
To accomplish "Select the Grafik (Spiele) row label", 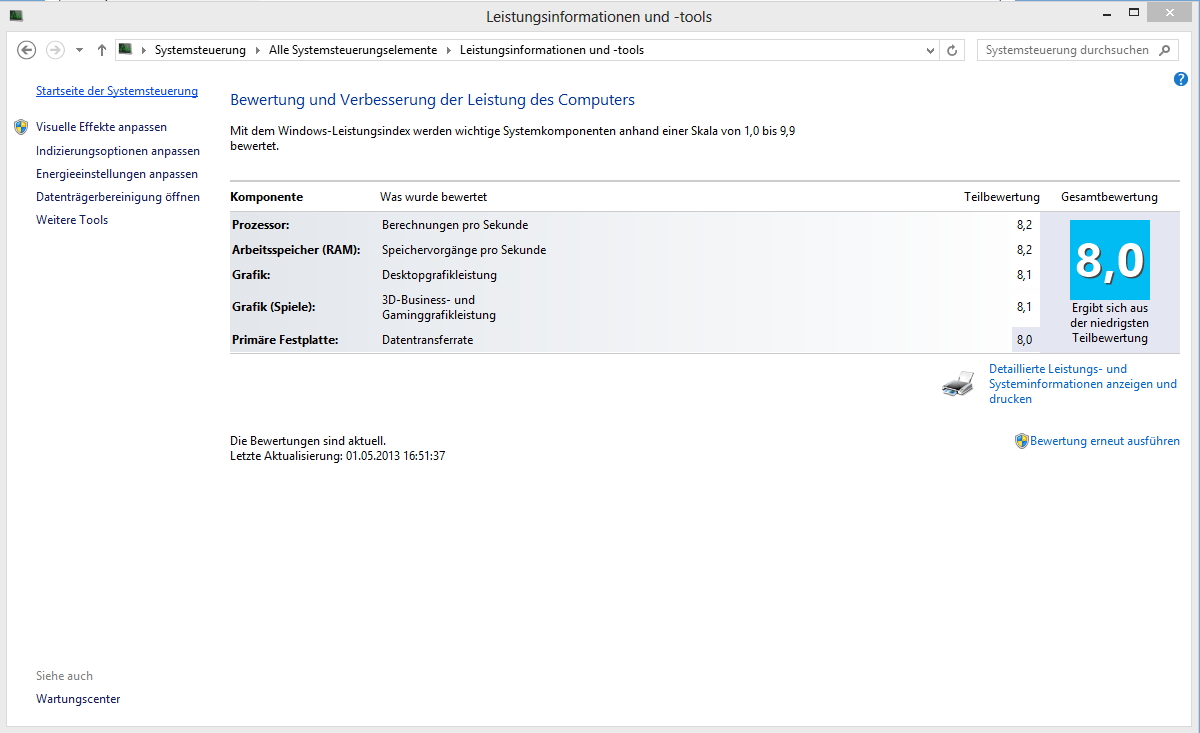I will [x=273, y=307].
